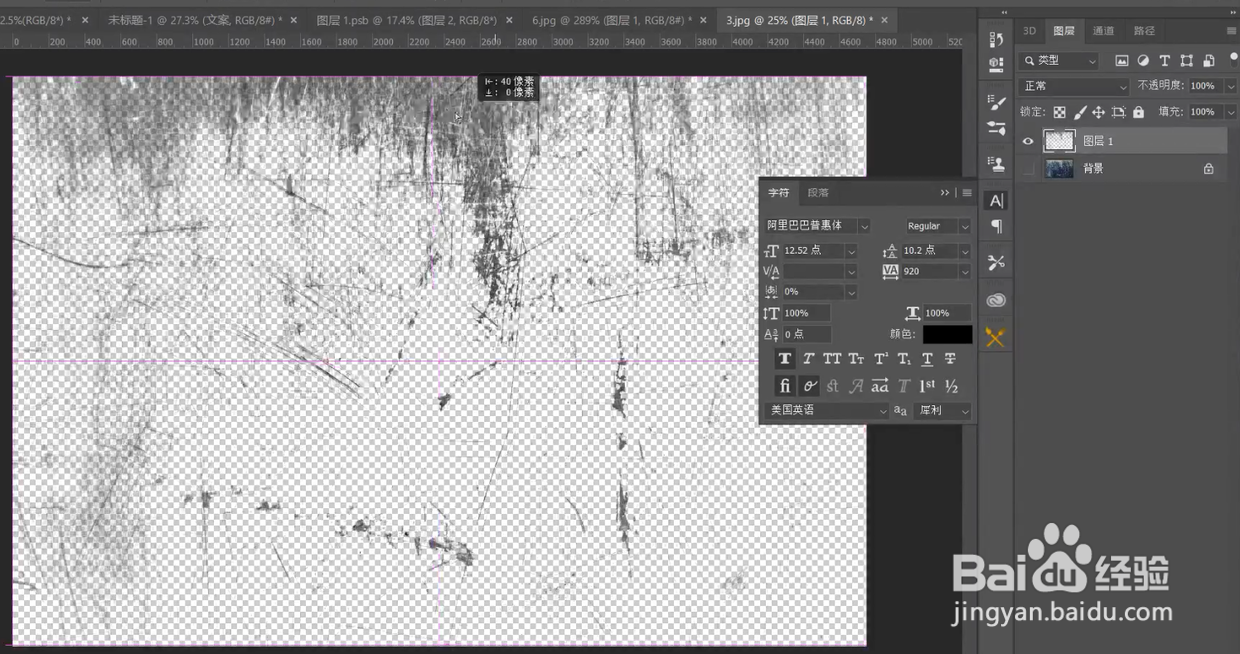Lock image pixels with brush icon

[x=1079, y=112]
